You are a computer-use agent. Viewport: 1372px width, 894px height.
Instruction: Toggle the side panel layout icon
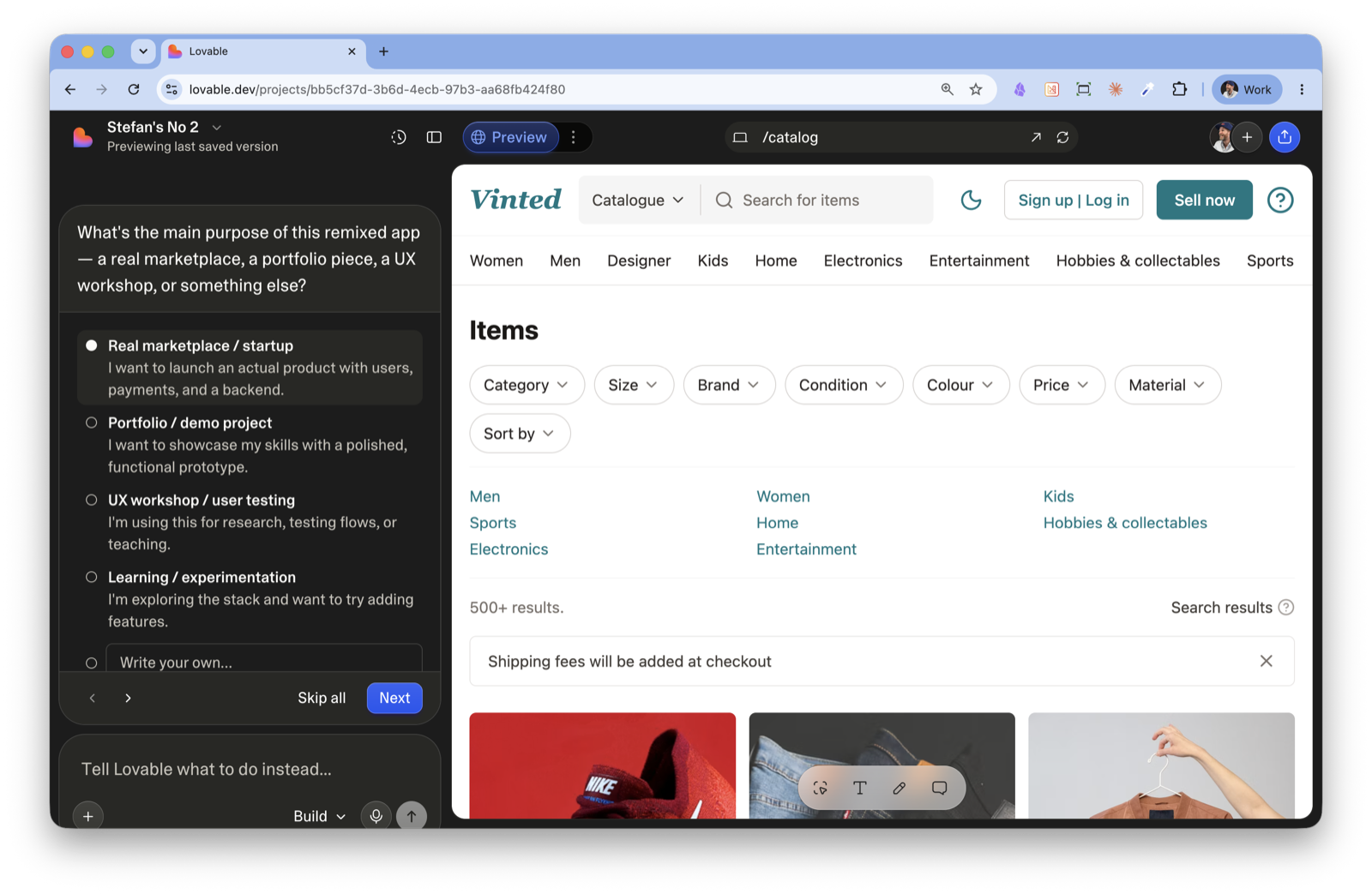coord(434,137)
